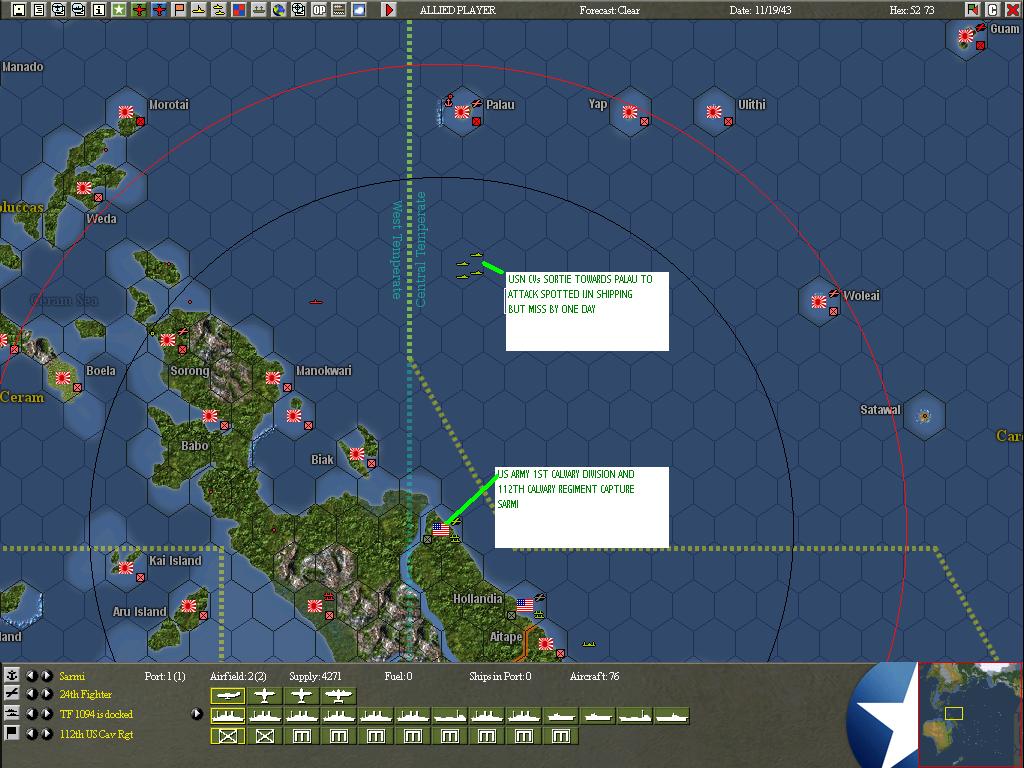1024x768 pixels.
Task: Click the Japanese flag at Ulithi
Action: (714, 112)
